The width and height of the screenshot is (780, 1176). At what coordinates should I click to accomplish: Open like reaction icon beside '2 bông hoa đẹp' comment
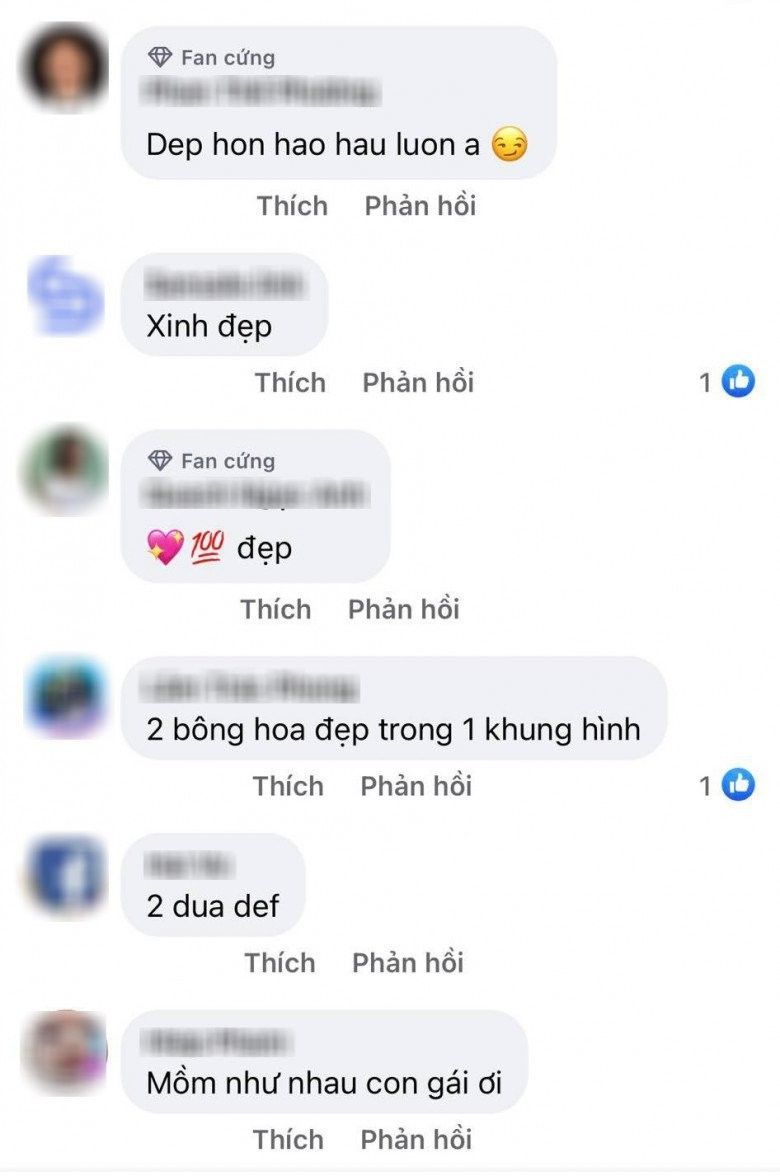tap(738, 784)
